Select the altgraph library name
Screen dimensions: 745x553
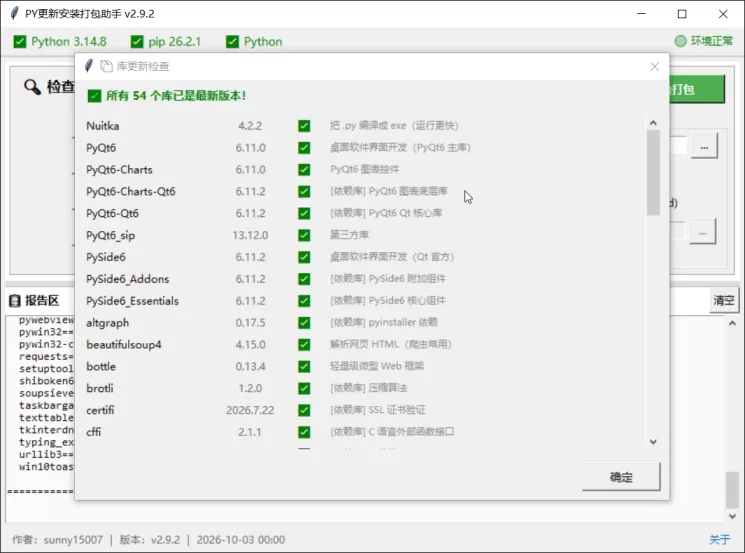click(x=107, y=323)
